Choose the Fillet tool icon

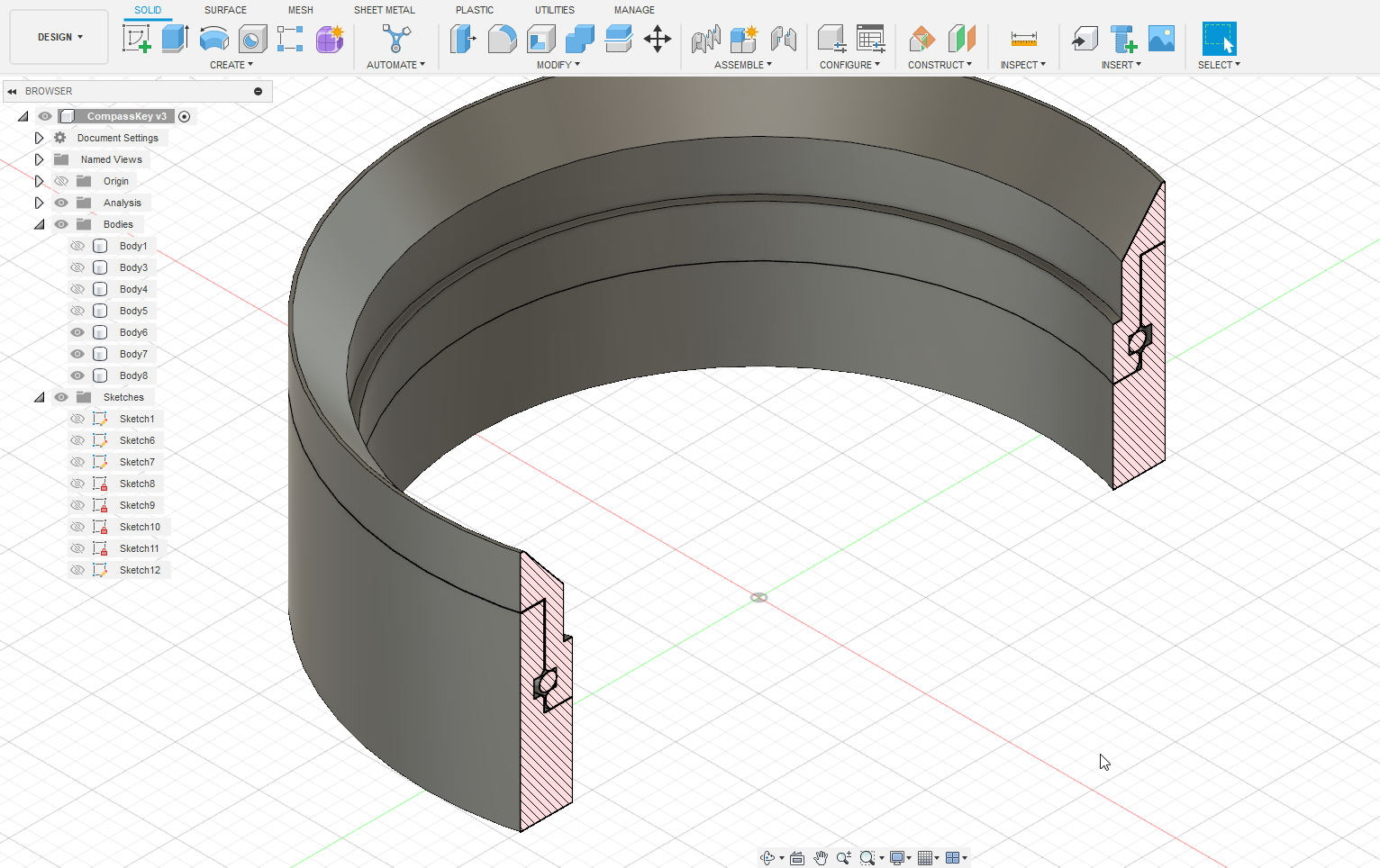[502, 39]
